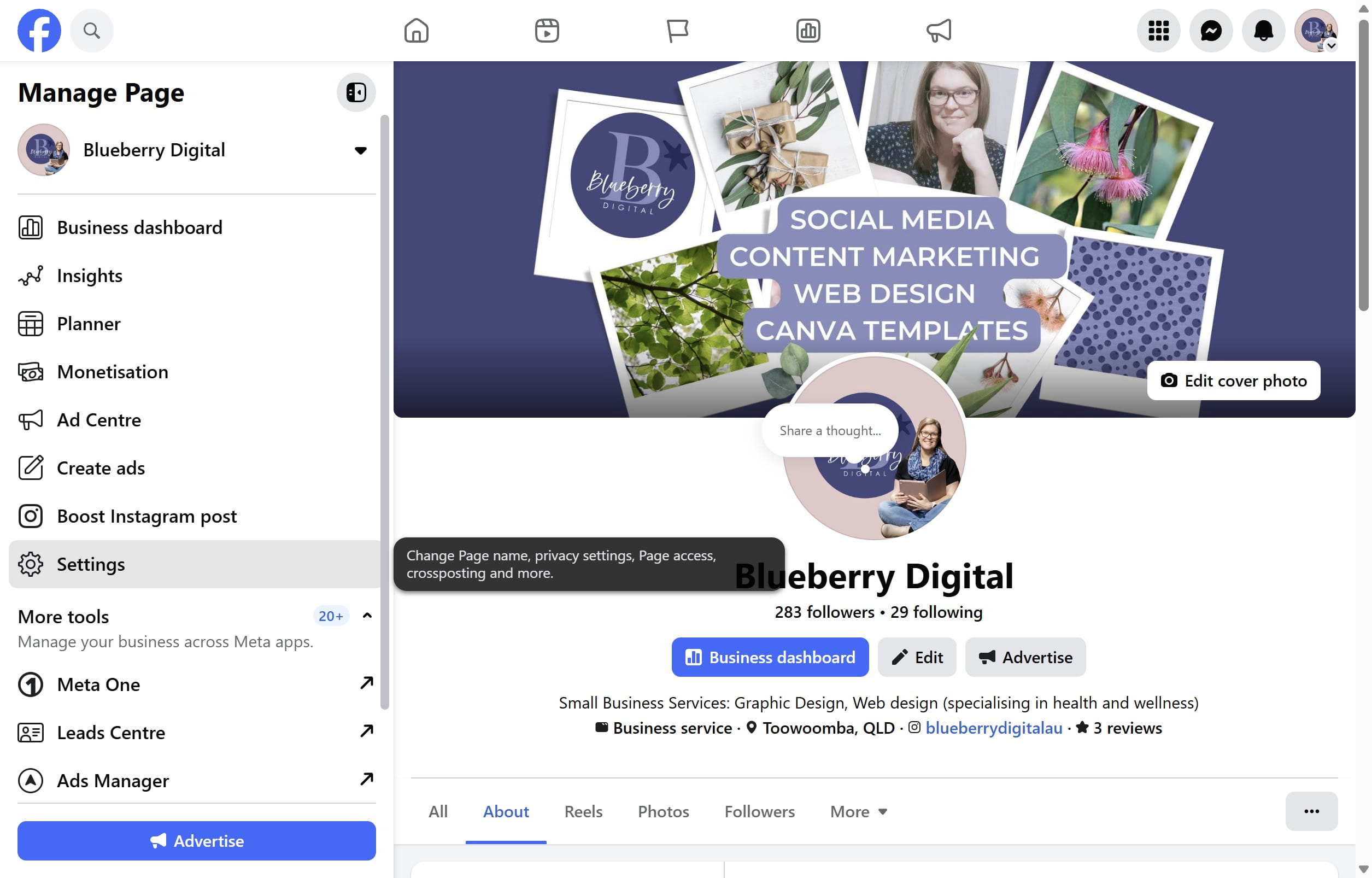Open the Ad Centre megaphone icon in top bar
The width and height of the screenshot is (1372, 878).
939,30
